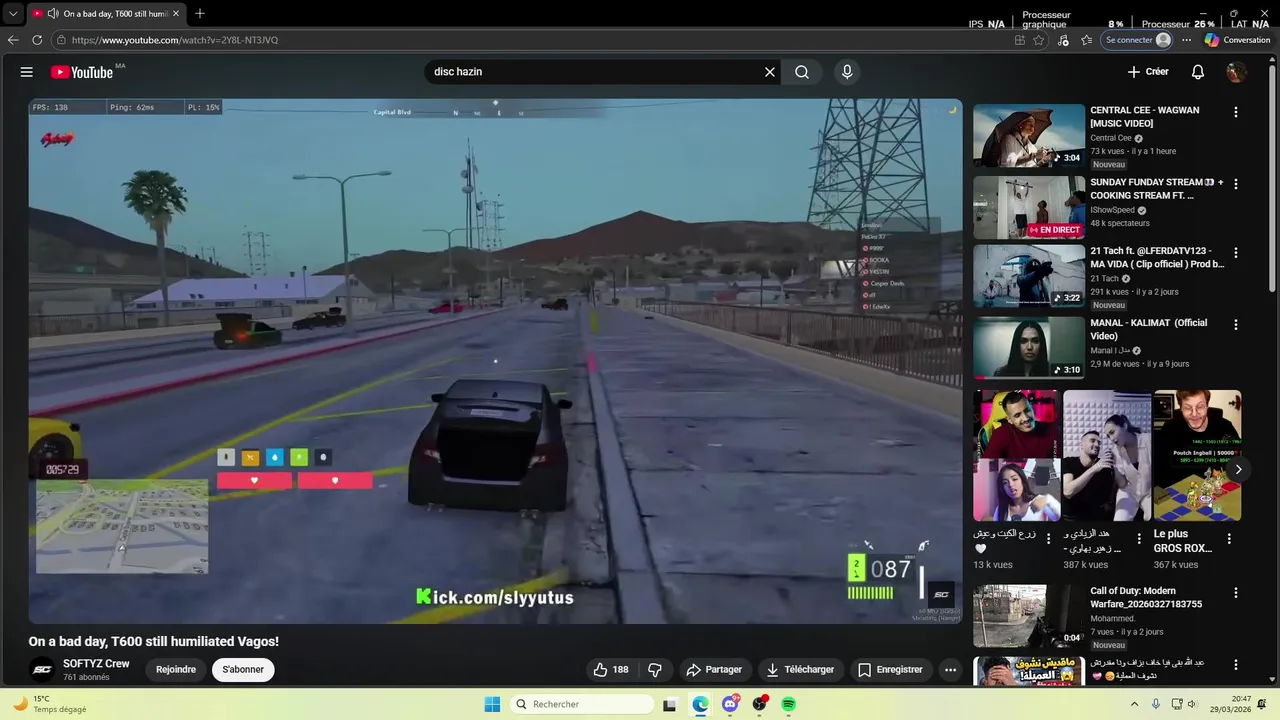The height and width of the screenshot is (720, 1280).
Task: Pause the video by clicking the player
Action: pyautogui.click(x=495, y=360)
